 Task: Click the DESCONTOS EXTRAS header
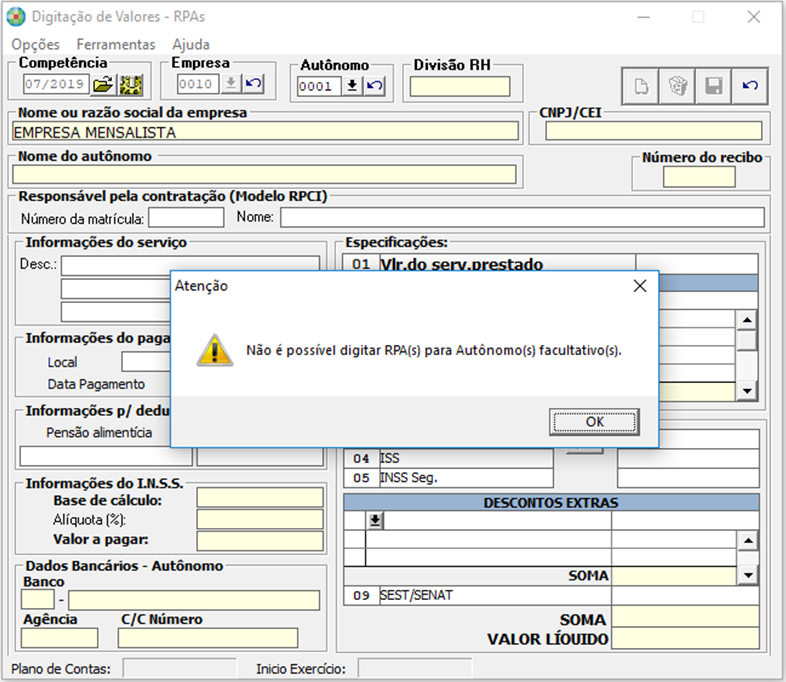(551, 503)
